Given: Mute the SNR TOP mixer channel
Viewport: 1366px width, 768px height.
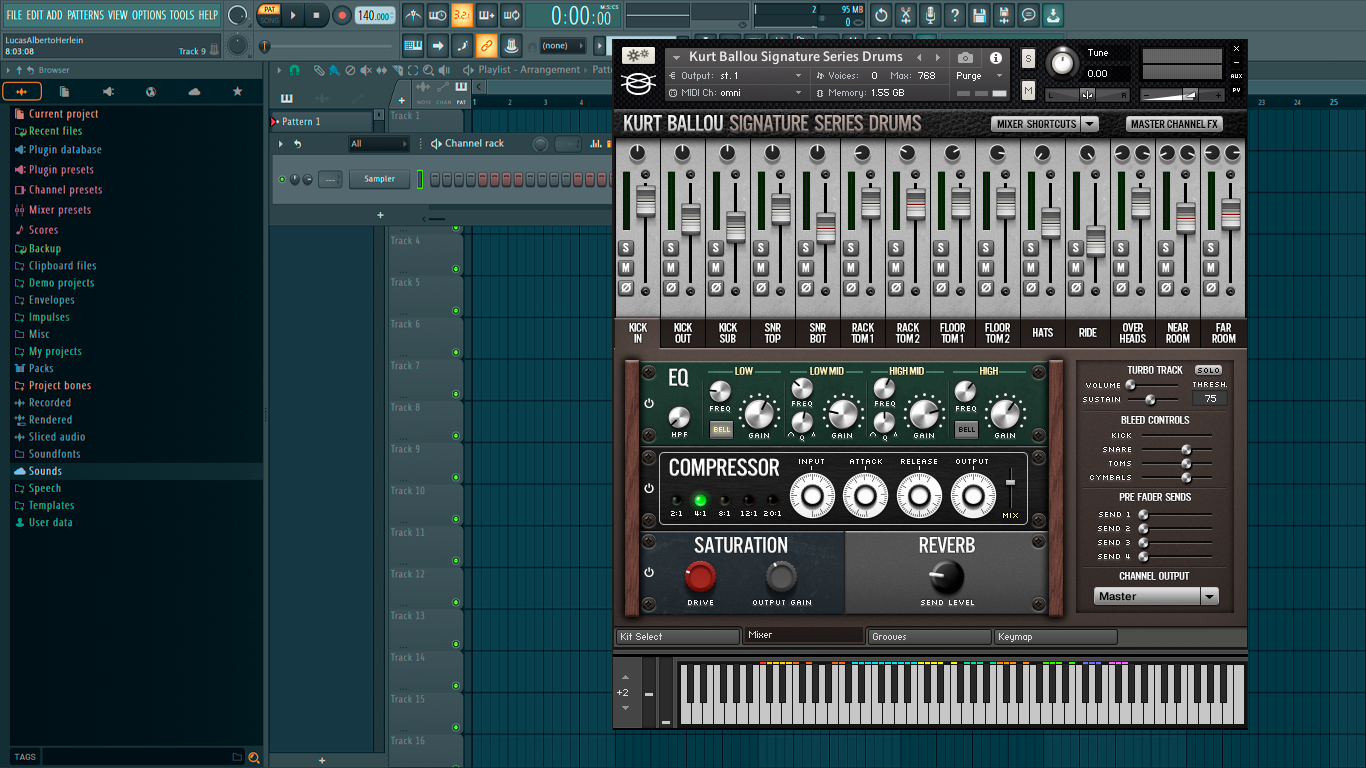Looking at the screenshot, I should pos(762,268).
